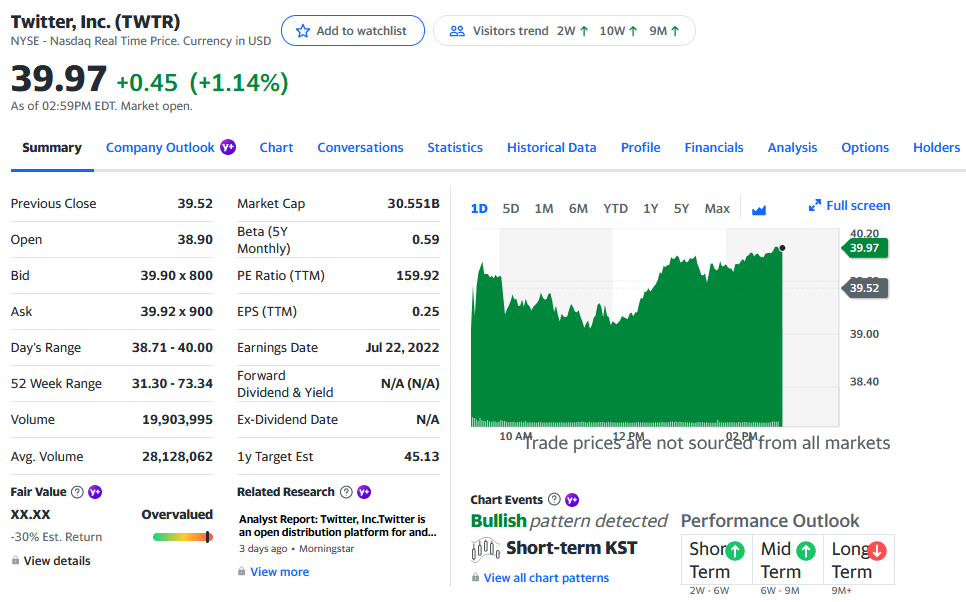Click the Bid value 39.90 x 800

click(x=177, y=275)
